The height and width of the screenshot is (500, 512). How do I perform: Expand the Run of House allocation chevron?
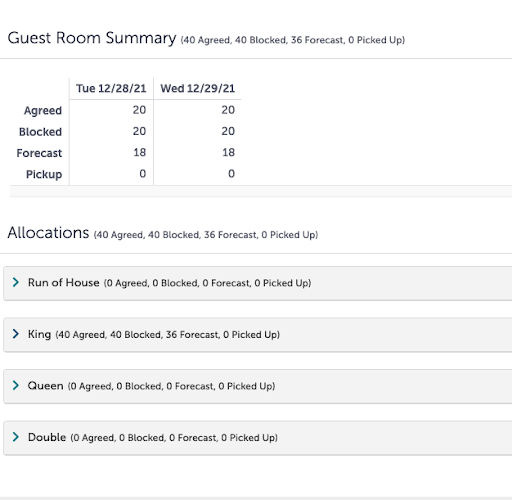[16, 282]
